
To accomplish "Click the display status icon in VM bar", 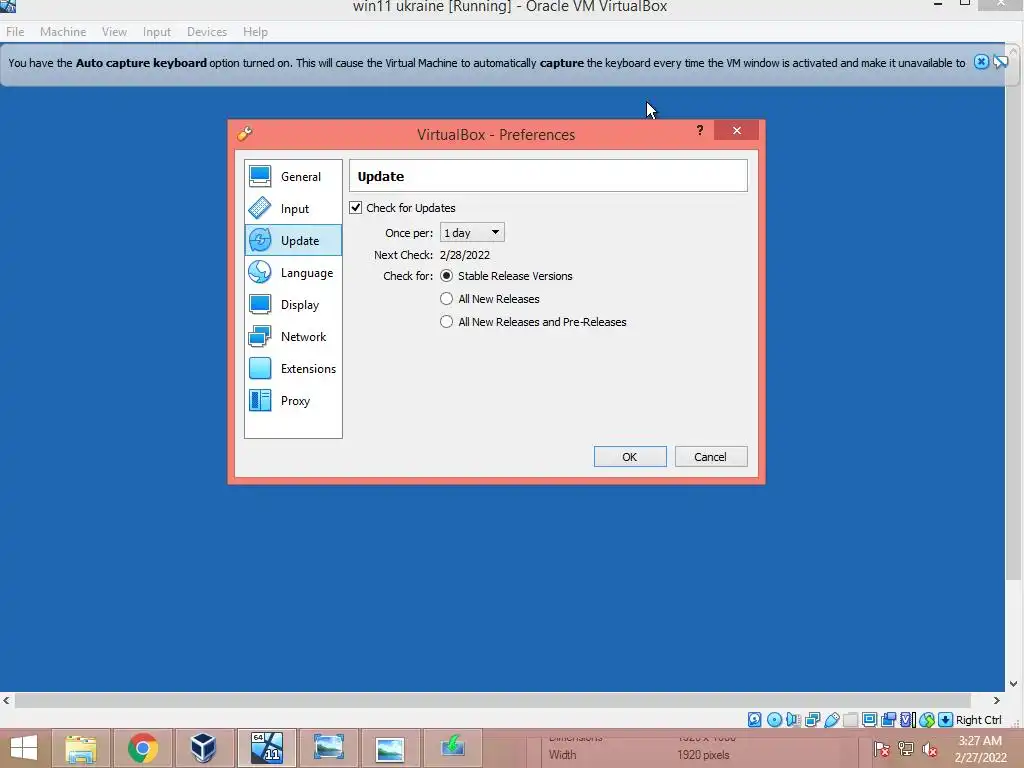I will pos(869,720).
